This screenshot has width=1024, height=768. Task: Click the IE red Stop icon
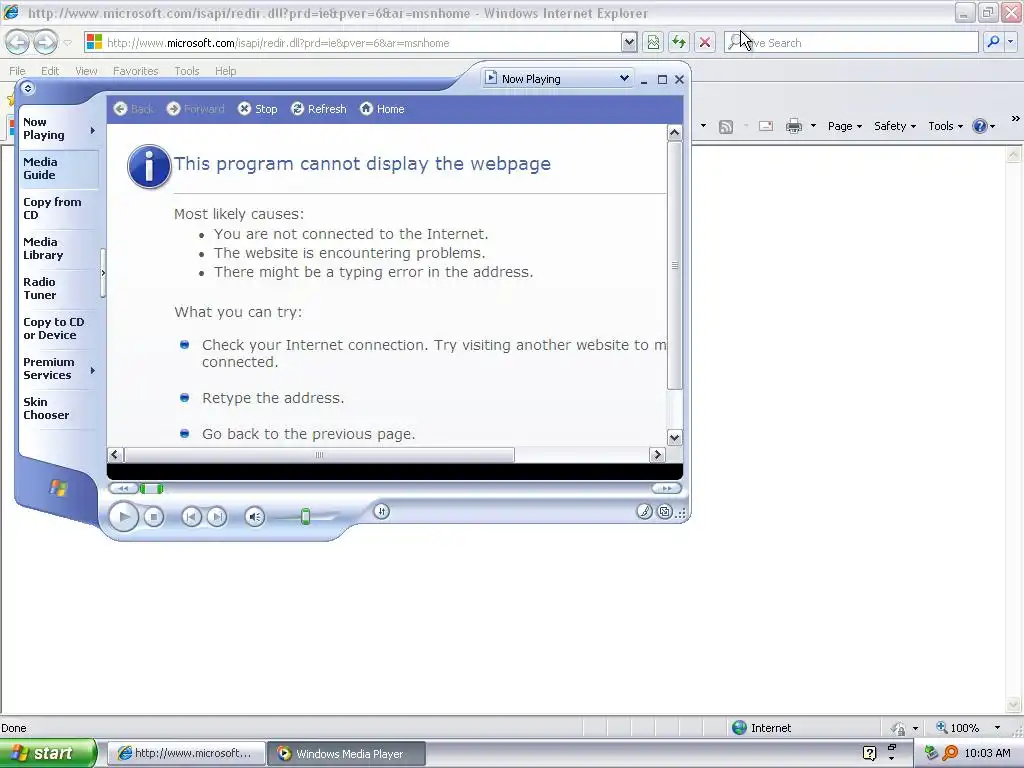point(705,42)
